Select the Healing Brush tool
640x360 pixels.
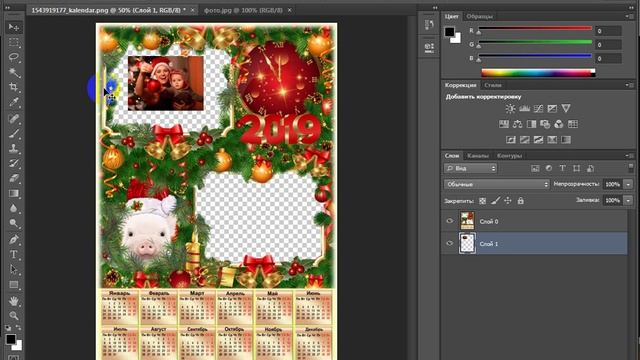tap(14, 119)
